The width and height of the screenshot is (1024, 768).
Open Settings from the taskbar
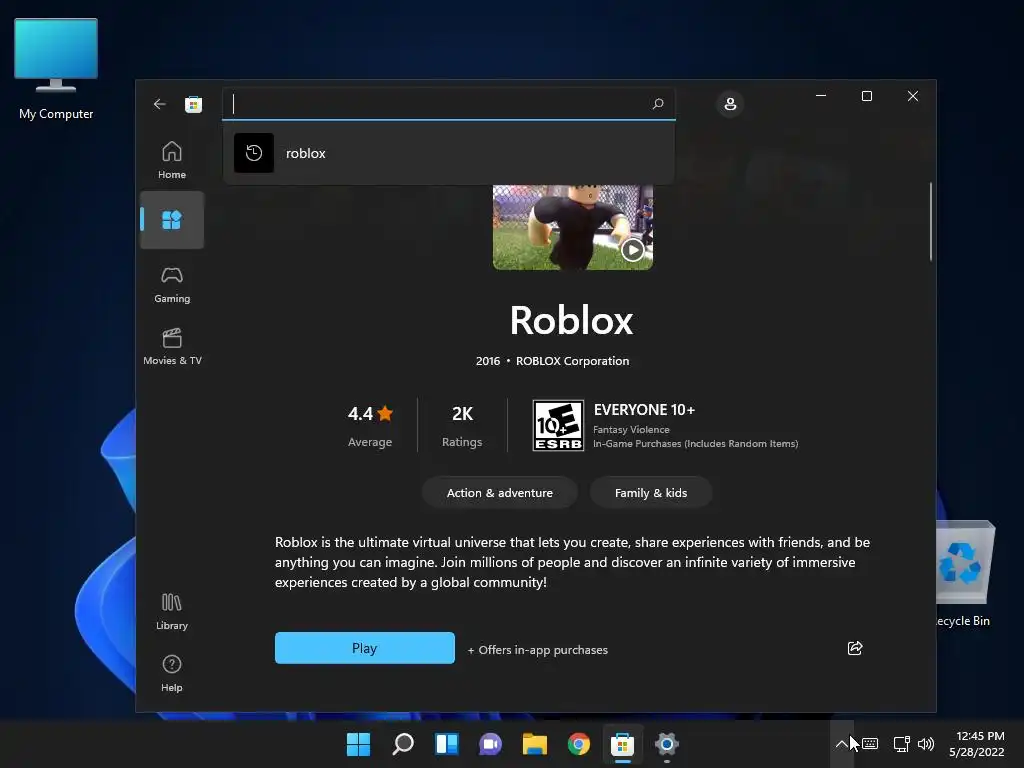click(x=667, y=744)
